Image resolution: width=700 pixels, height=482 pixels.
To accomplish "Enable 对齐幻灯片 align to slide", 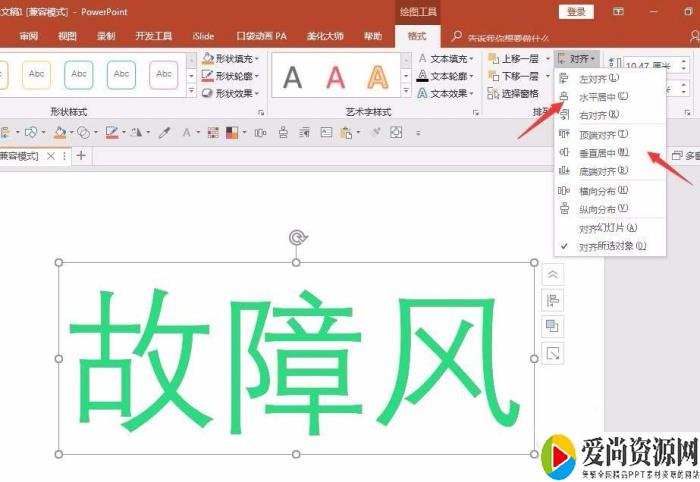I will coord(607,228).
